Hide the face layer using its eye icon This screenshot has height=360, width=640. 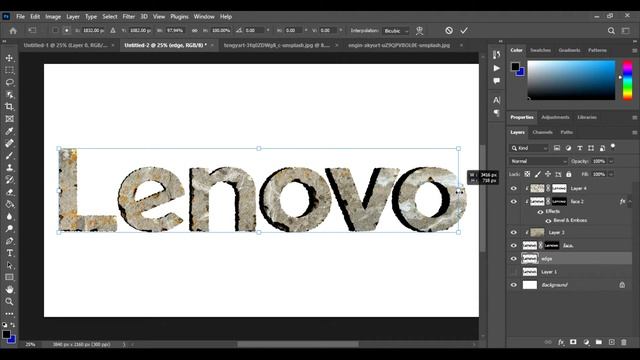coord(514,246)
